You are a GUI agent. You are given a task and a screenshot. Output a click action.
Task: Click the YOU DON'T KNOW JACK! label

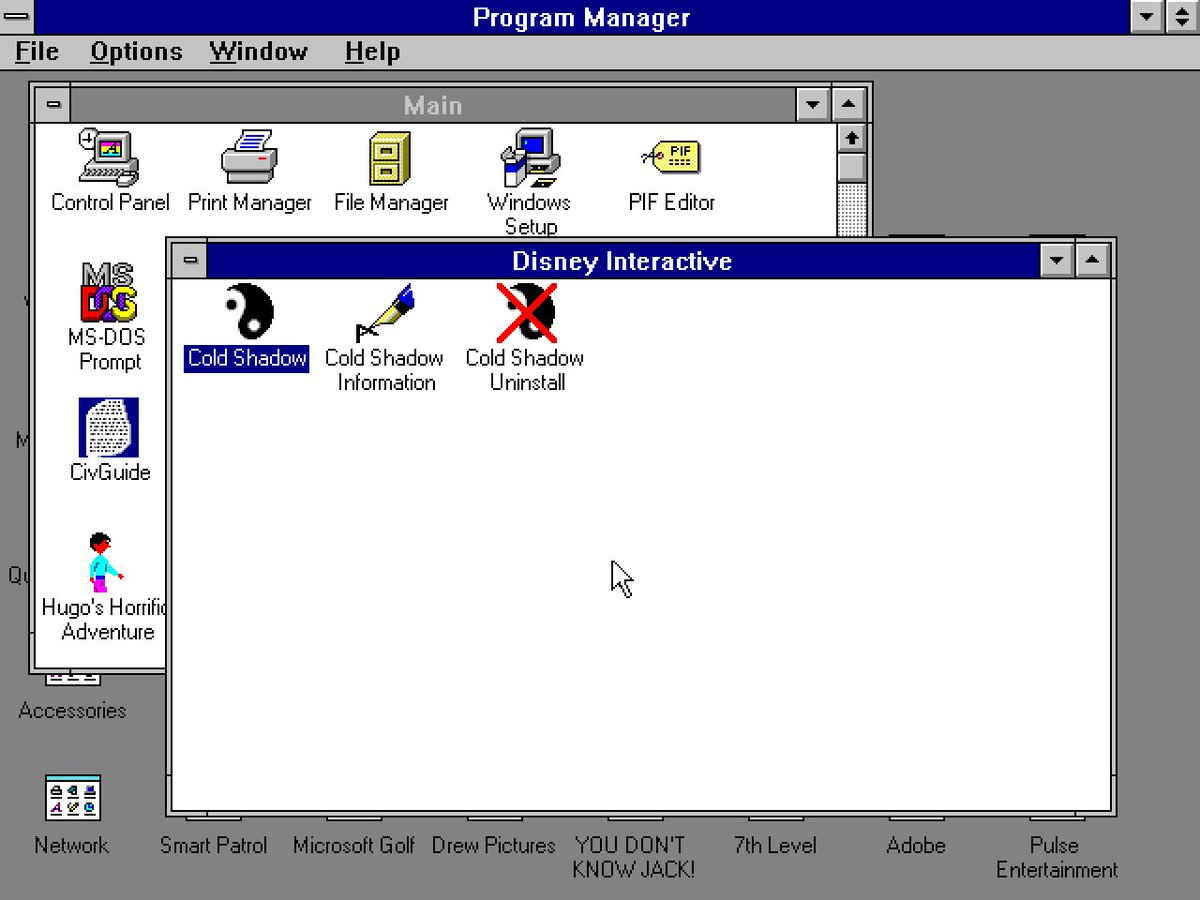tap(633, 858)
